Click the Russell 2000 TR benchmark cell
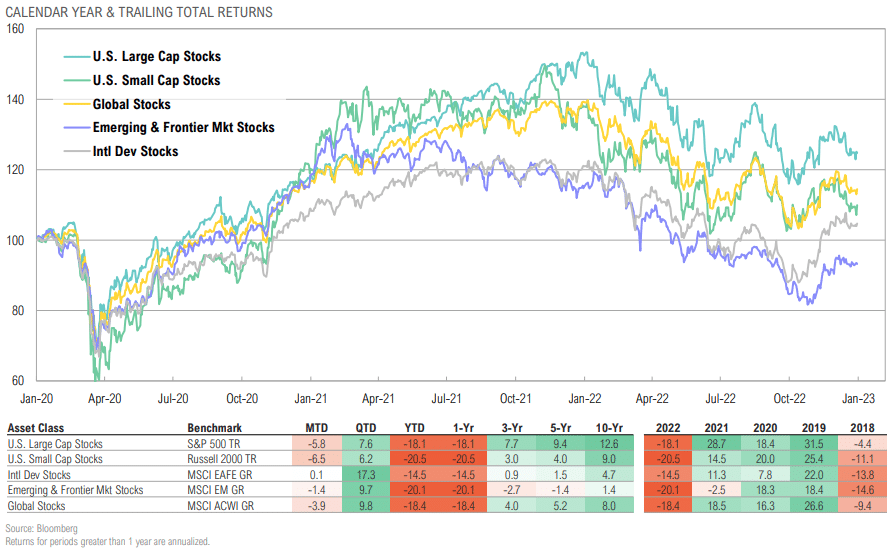 [222, 459]
